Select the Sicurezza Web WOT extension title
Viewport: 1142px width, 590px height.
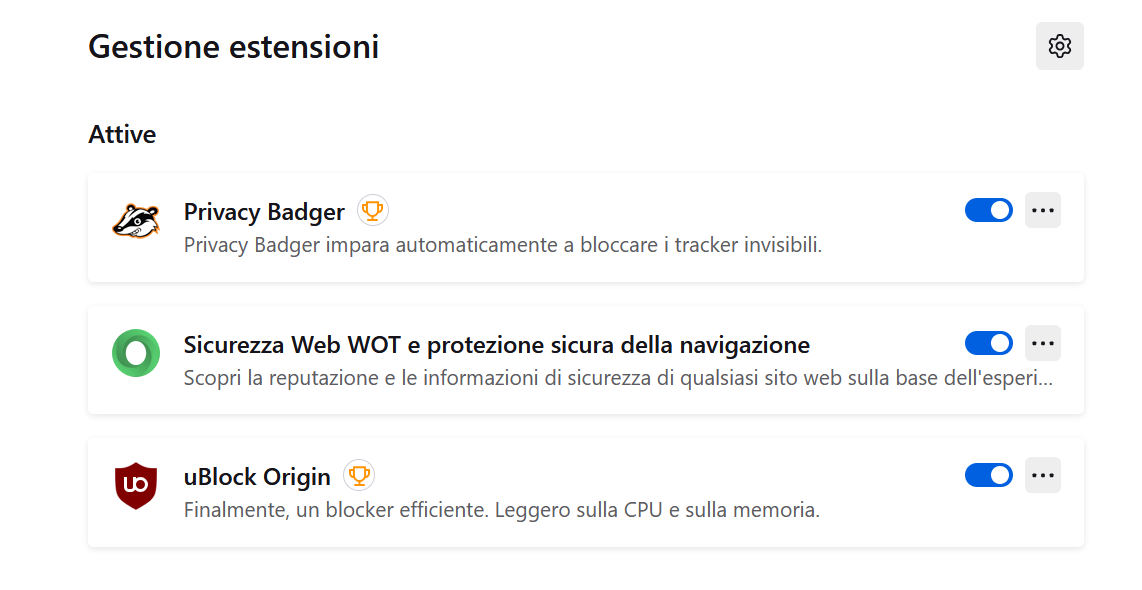tap(497, 345)
